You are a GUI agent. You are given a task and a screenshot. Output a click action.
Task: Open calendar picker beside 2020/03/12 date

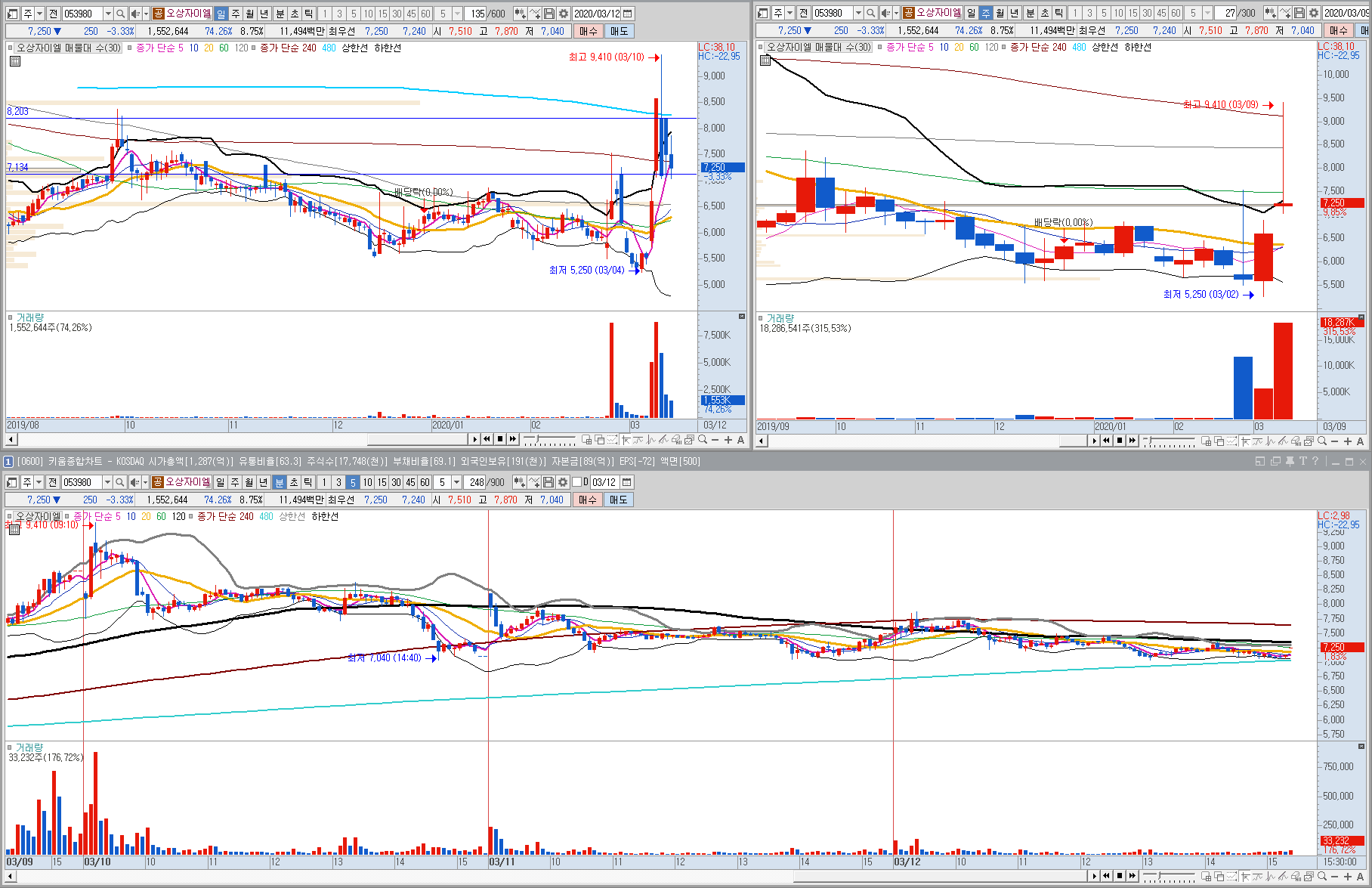[x=627, y=14]
